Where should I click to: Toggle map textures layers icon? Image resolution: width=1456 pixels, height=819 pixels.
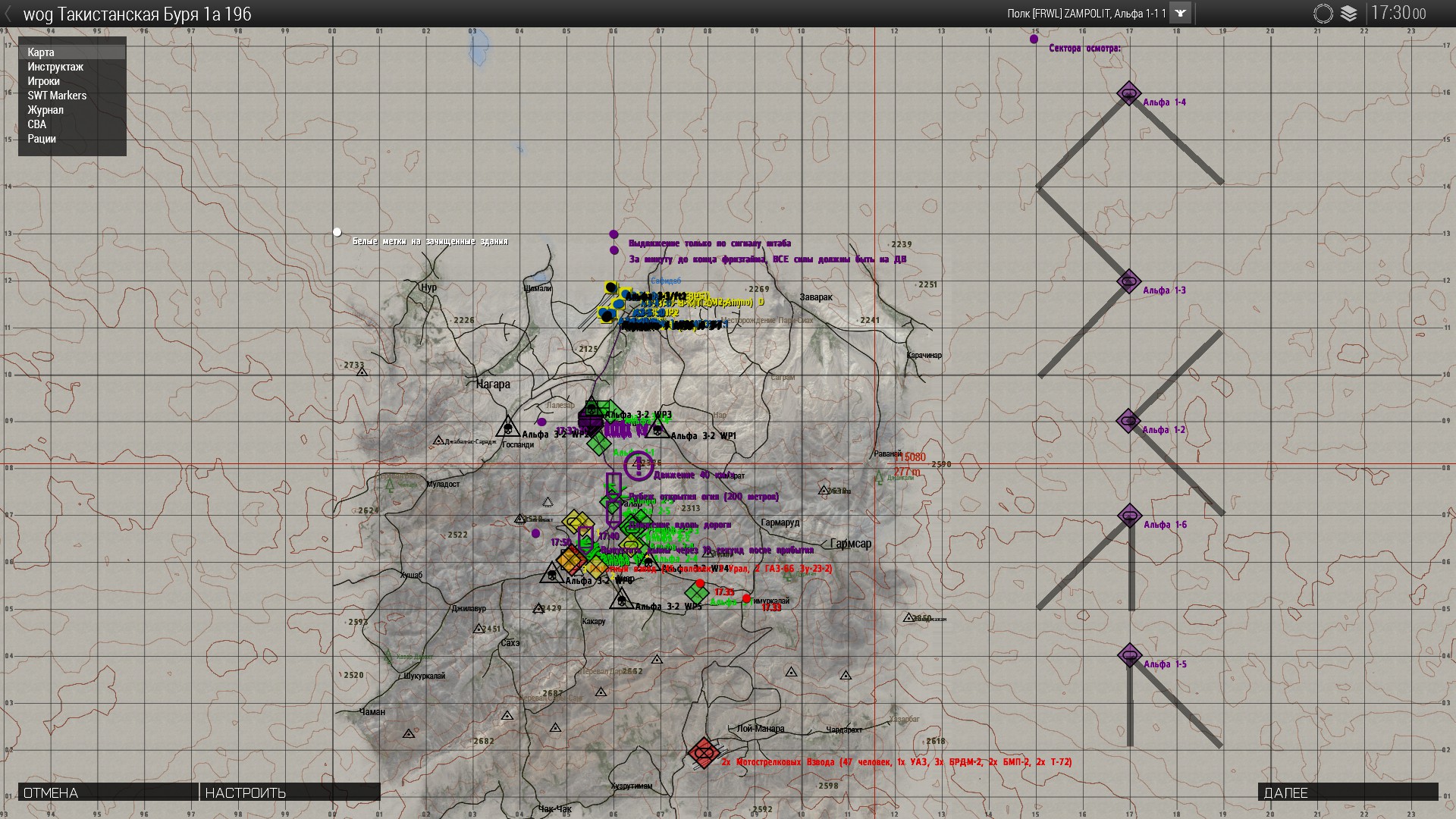[x=1348, y=14]
